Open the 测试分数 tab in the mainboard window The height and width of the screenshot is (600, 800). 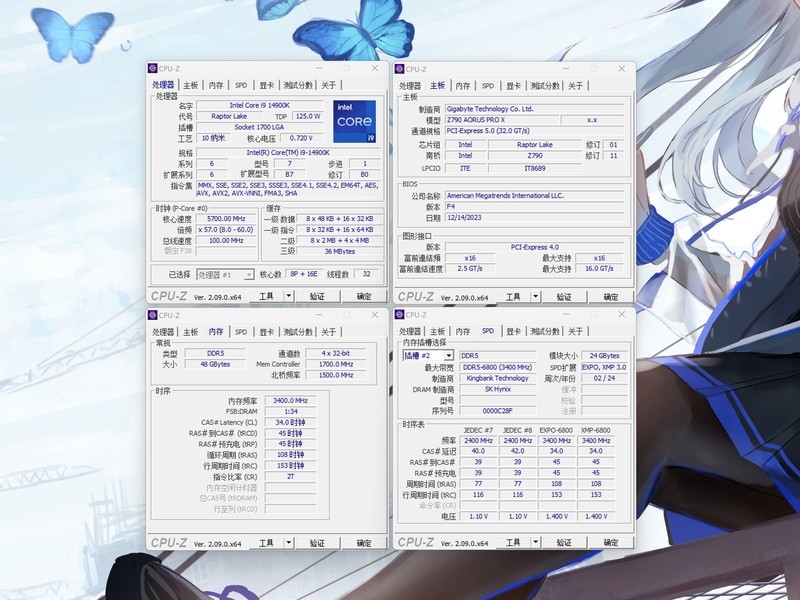pos(545,86)
